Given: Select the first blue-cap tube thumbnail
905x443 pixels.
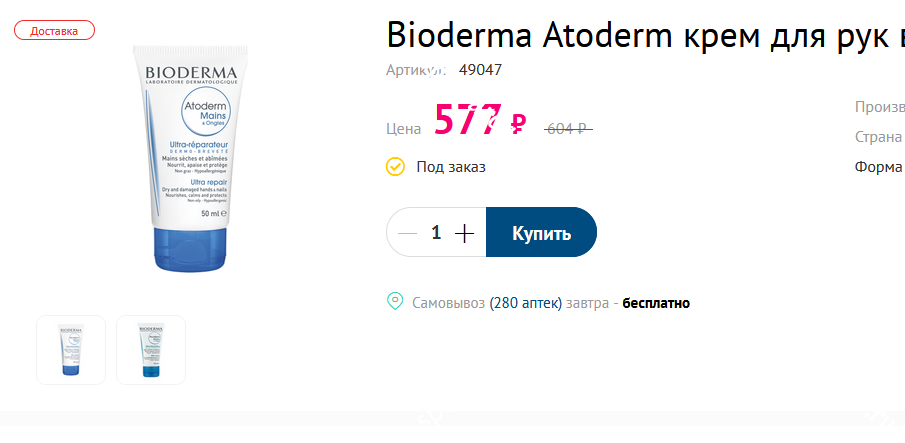Looking at the screenshot, I should coord(71,350).
